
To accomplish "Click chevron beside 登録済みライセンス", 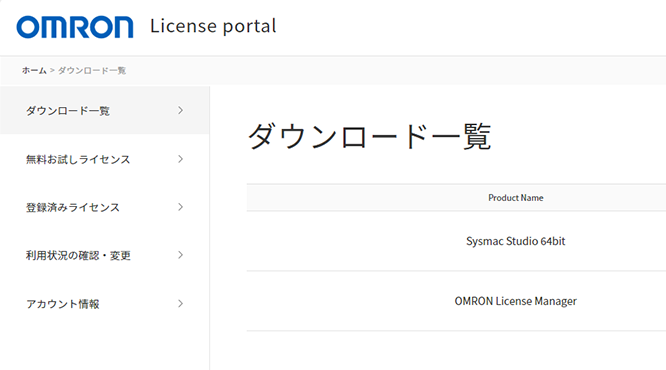I will (181, 207).
